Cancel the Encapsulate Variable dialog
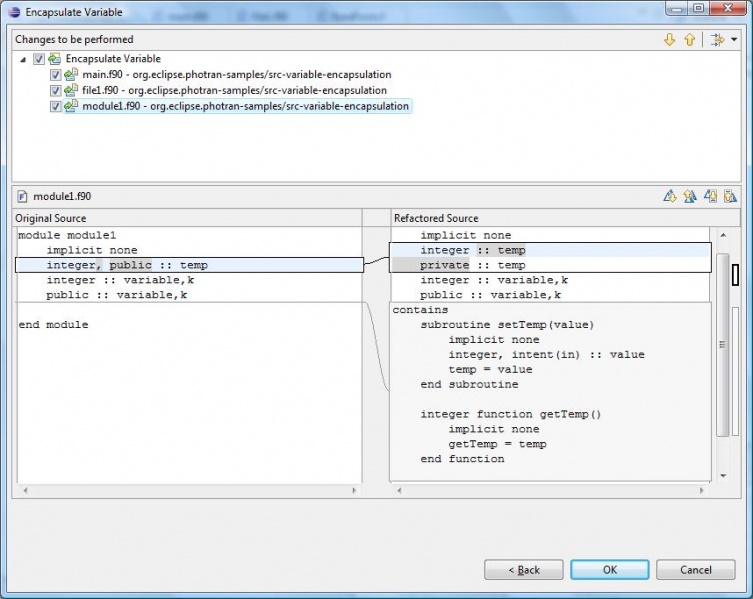 pos(695,570)
